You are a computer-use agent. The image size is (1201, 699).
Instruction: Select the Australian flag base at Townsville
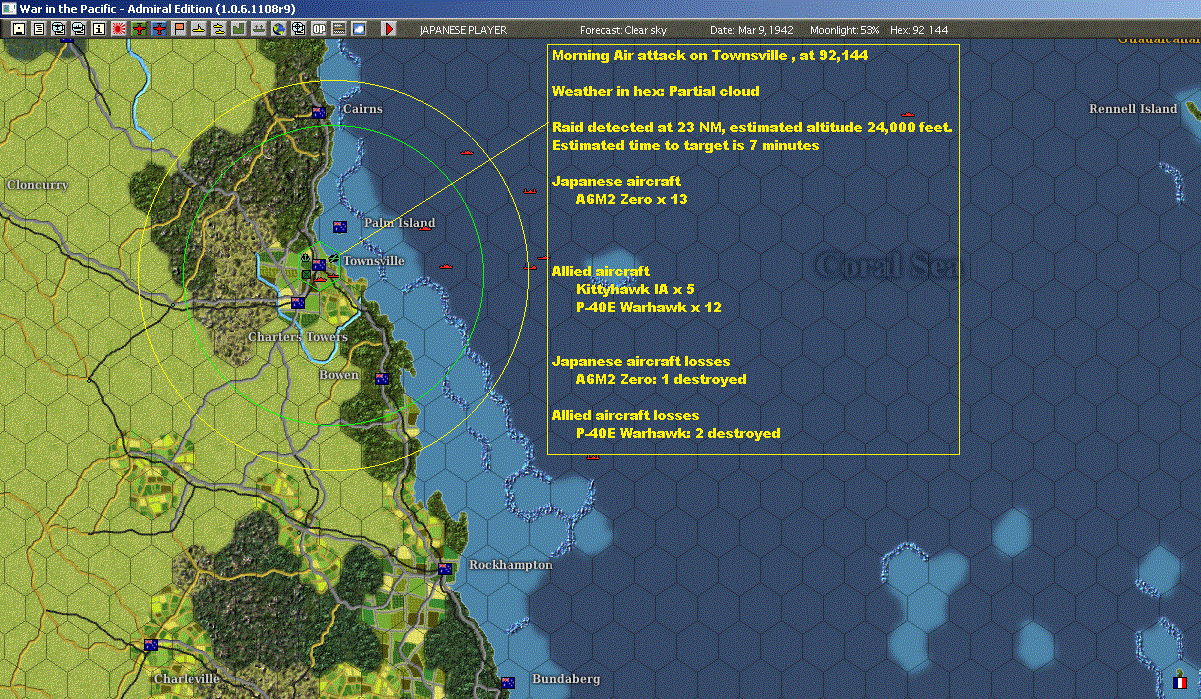point(319,265)
